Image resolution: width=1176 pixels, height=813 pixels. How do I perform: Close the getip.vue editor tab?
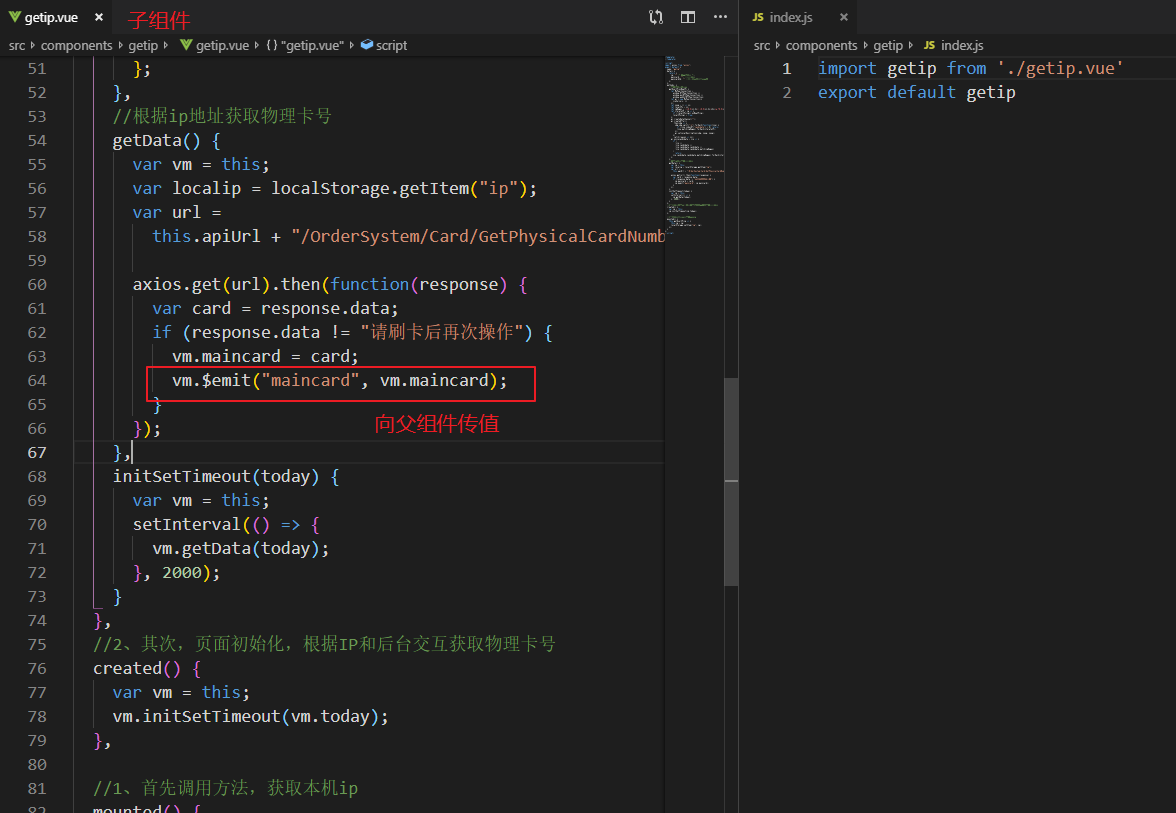pos(99,17)
